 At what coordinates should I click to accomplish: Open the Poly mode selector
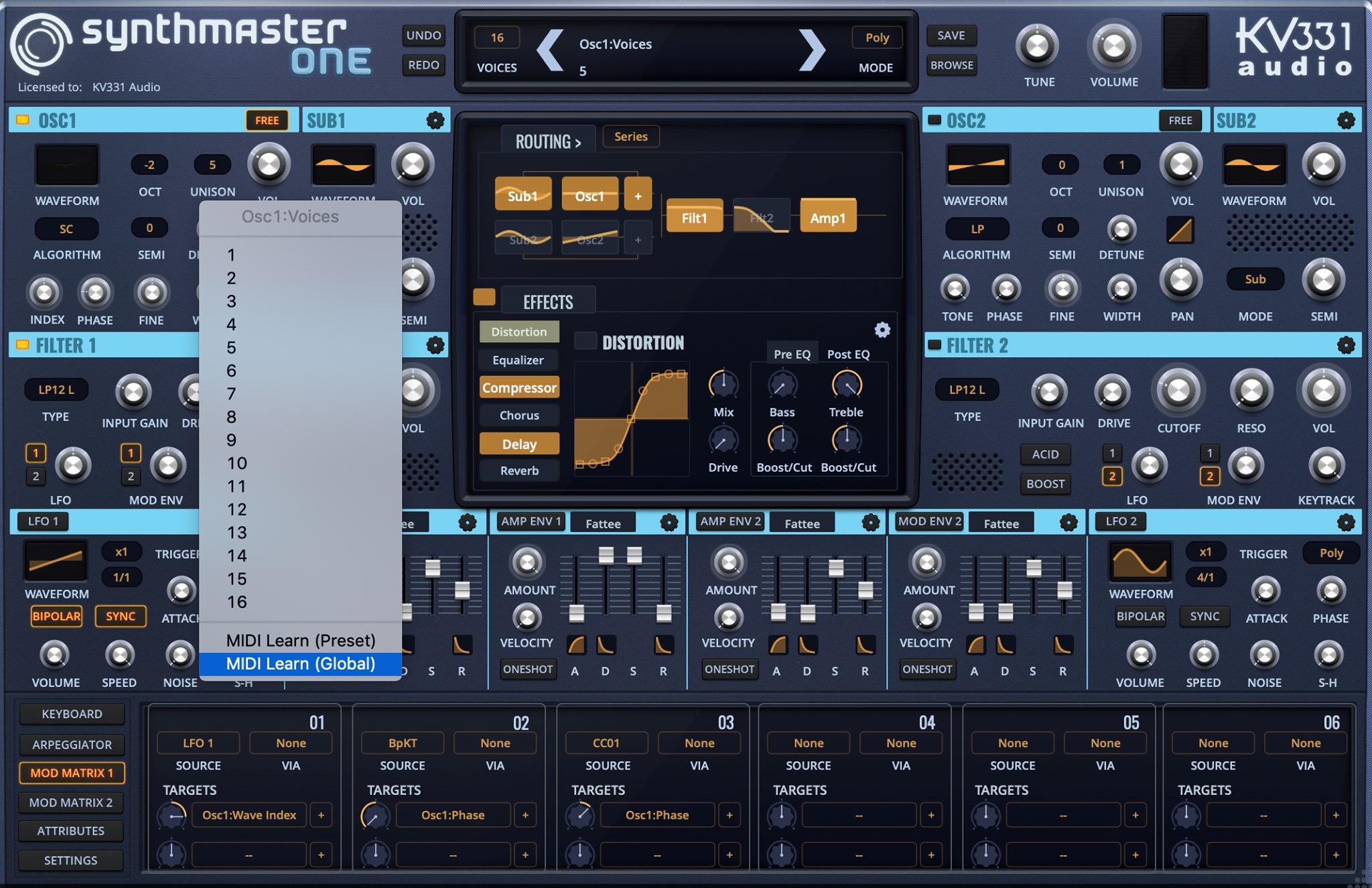pos(878,38)
